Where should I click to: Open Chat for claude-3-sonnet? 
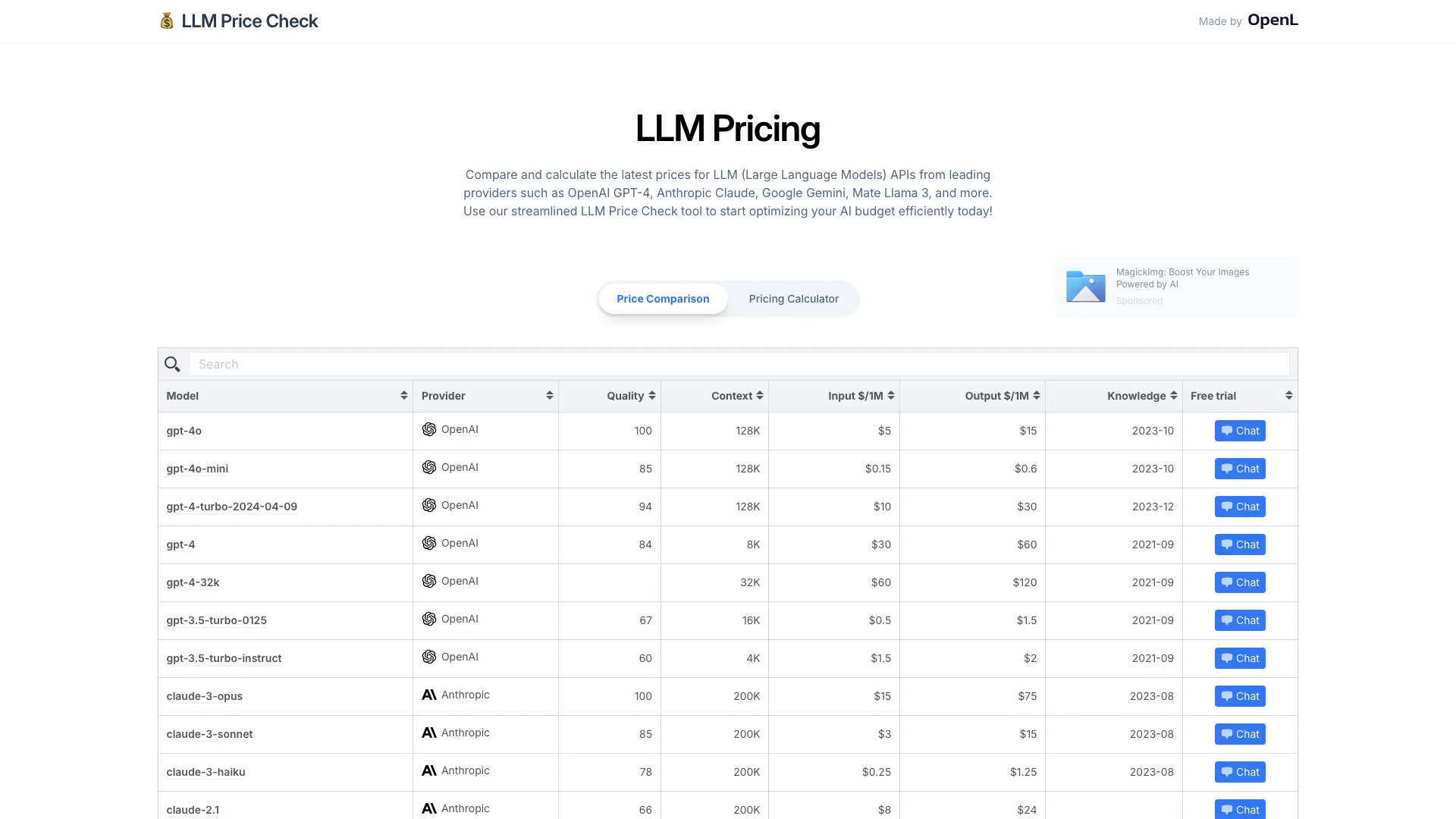[1240, 734]
